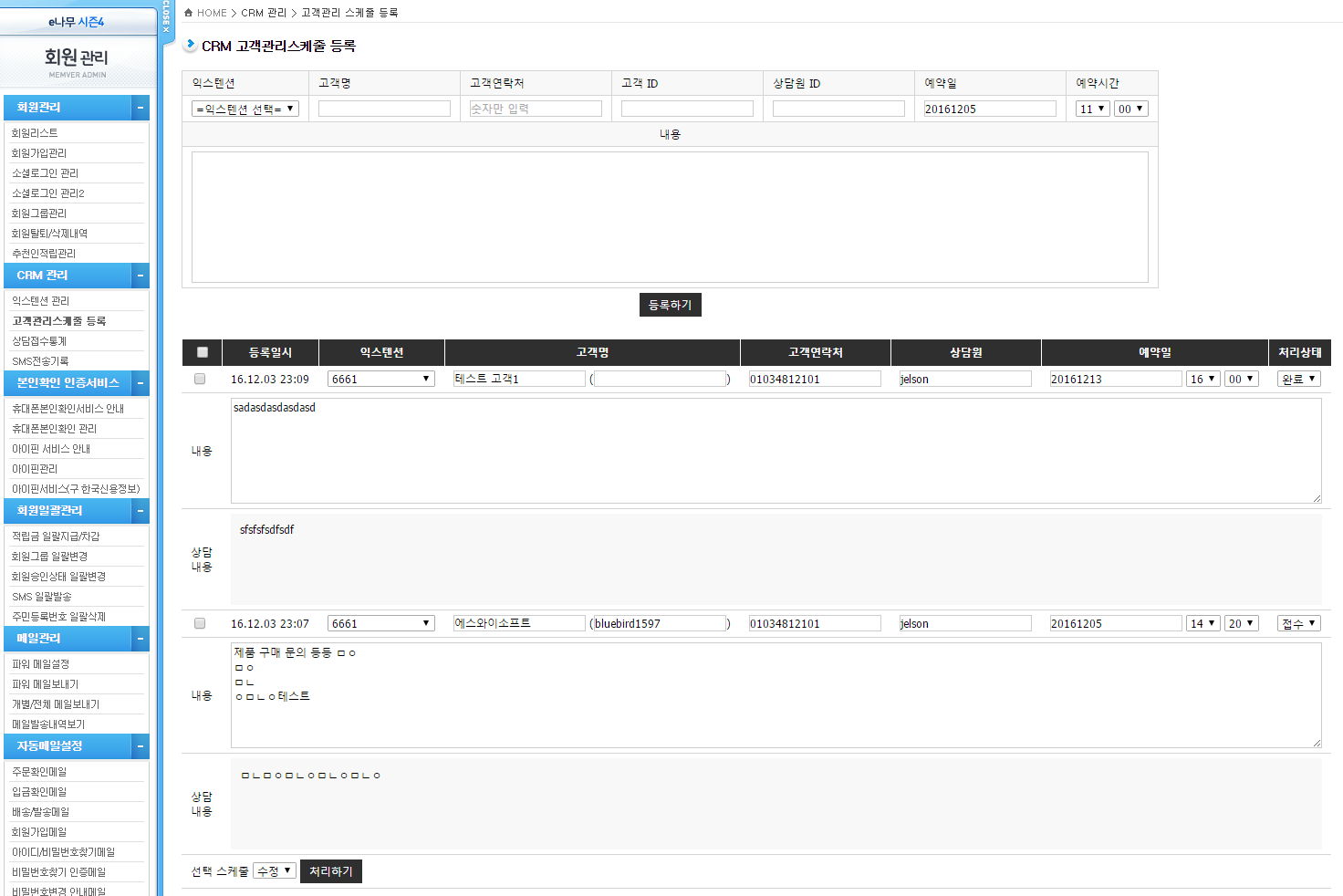1343x896 pixels.
Task: Open the 익스텐션 선택 dropdown
Action: click(245, 109)
